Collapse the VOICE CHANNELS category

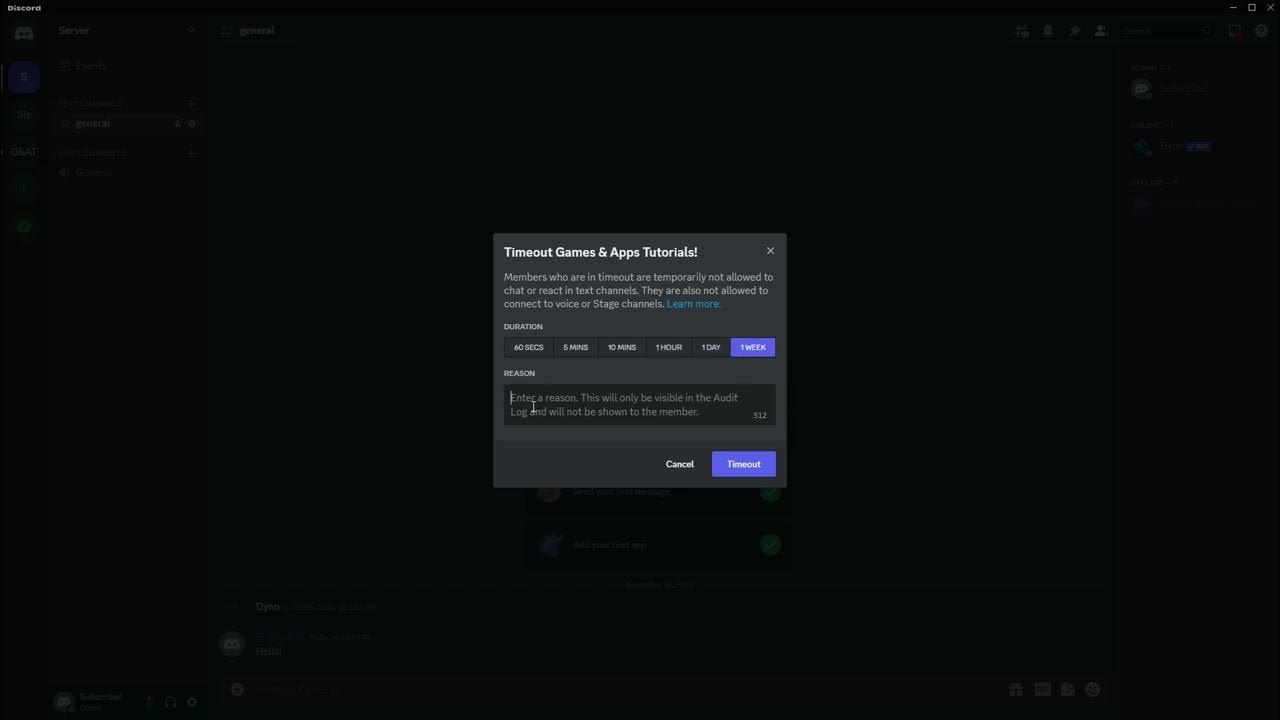(x=92, y=153)
